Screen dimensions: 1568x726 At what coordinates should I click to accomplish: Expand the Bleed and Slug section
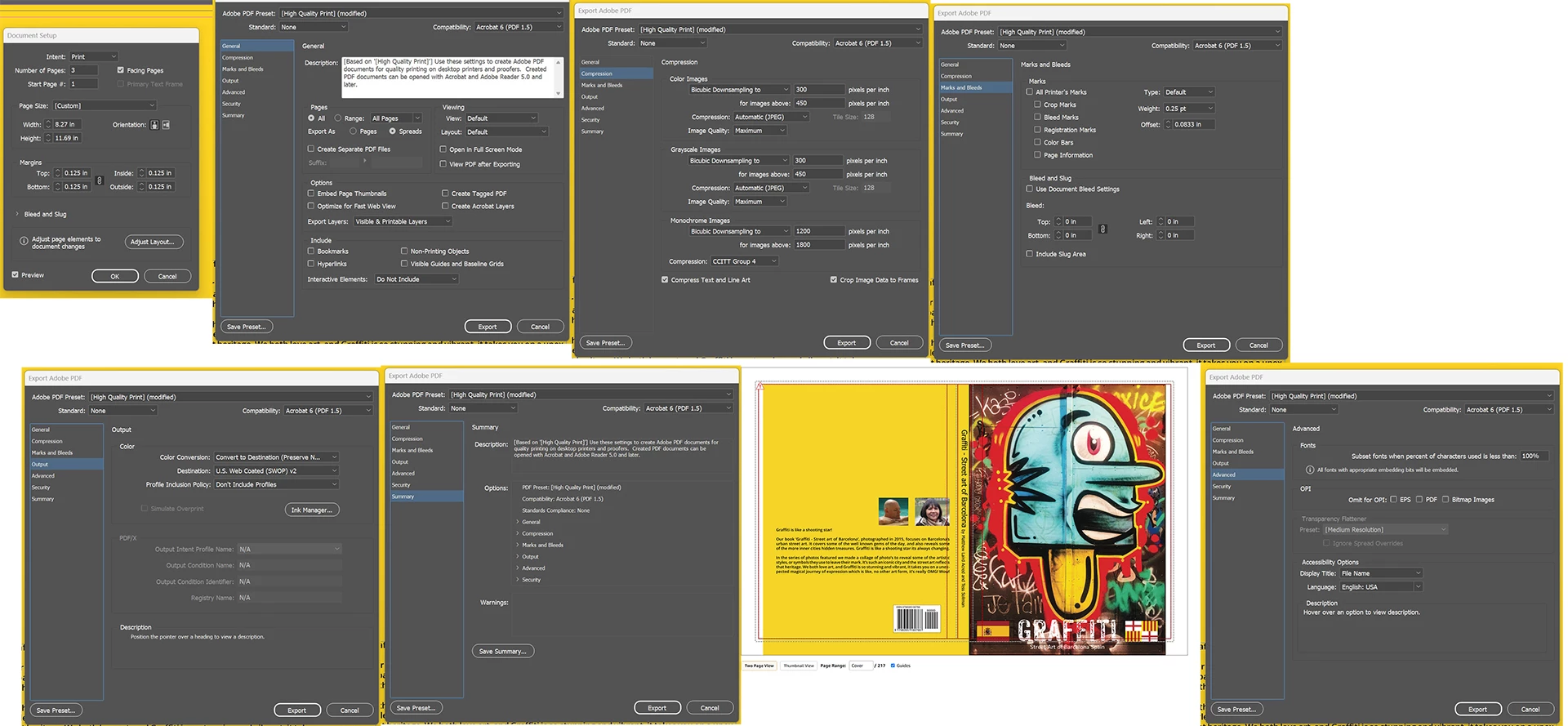(17, 214)
